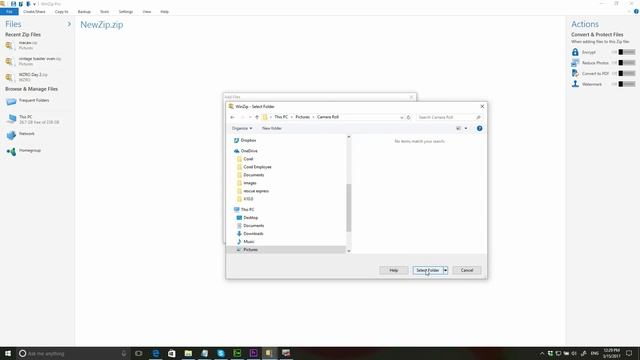Click Pictures in the address breadcrumb
The image size is (640, 360).
click(303, 117)
